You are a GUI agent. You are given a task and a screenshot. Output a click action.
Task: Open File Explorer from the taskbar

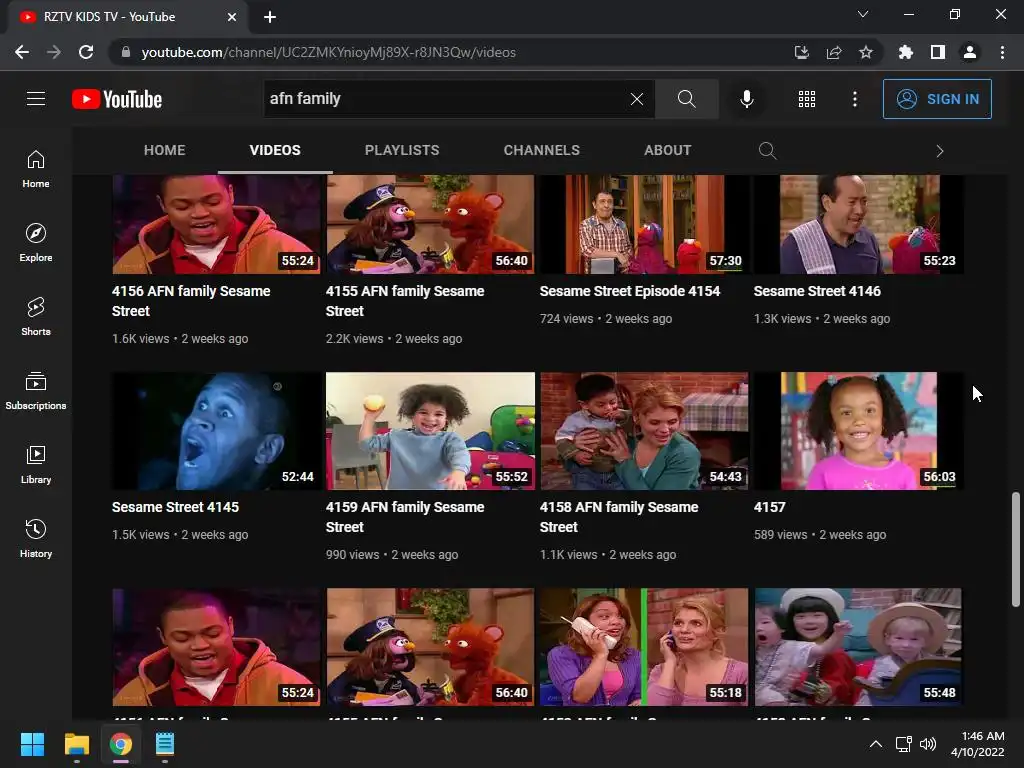click(x=76, y=744)
